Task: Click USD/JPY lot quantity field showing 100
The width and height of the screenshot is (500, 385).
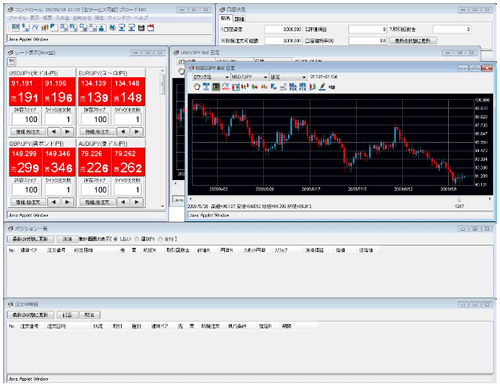Action: coord(26,119)
